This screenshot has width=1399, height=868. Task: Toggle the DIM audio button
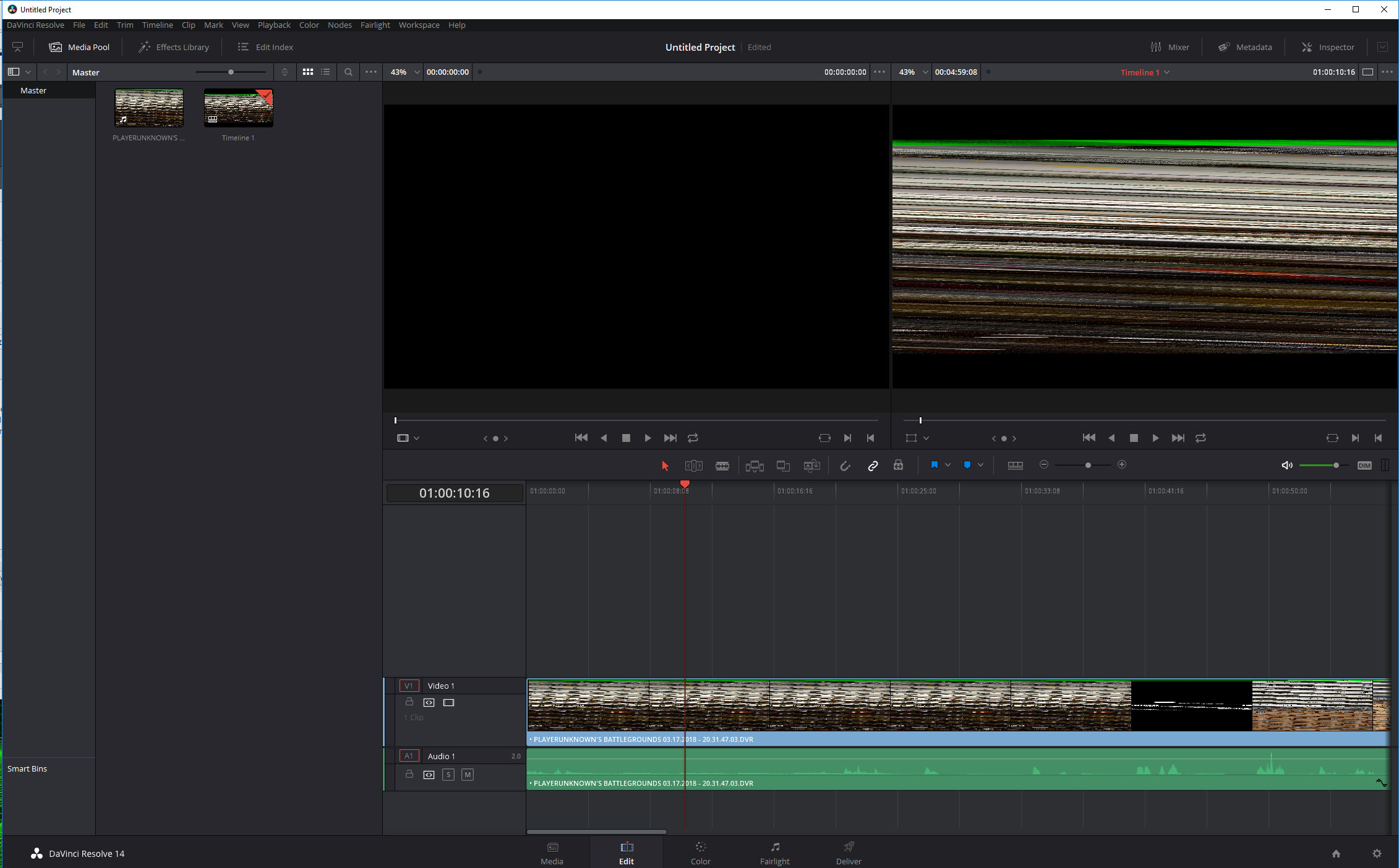tap(1364, 466)
